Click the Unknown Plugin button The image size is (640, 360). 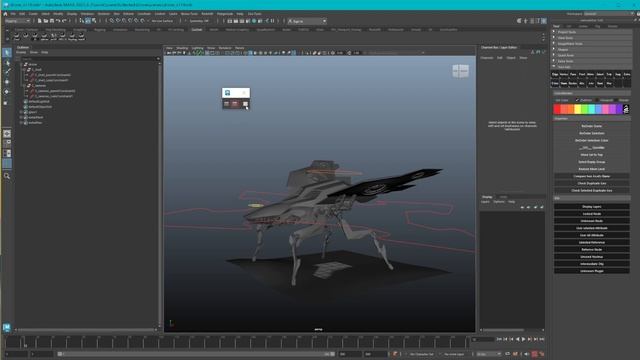pyautogui.click(x=591, y=271)
